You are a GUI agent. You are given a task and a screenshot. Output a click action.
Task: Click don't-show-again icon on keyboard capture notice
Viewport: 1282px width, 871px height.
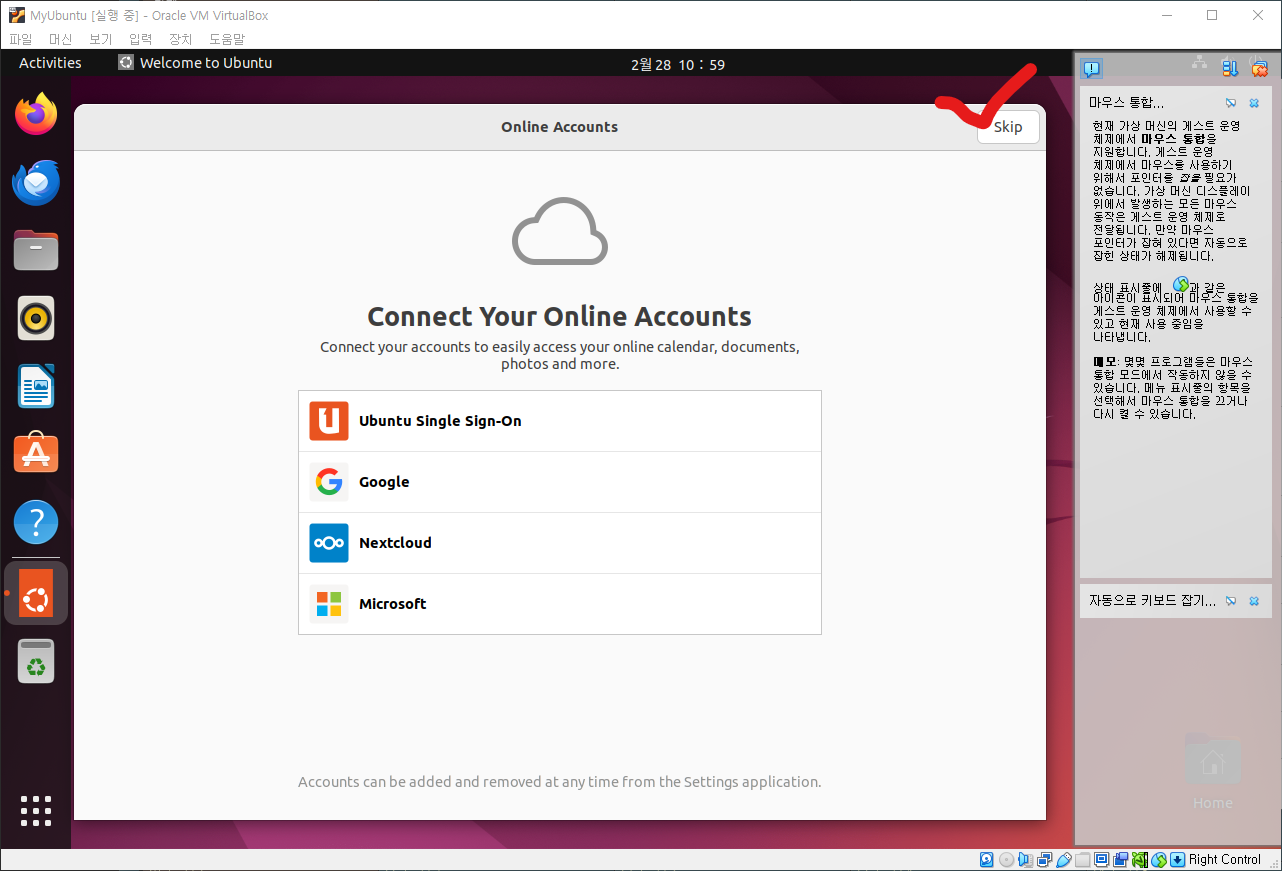point(1231,601)
